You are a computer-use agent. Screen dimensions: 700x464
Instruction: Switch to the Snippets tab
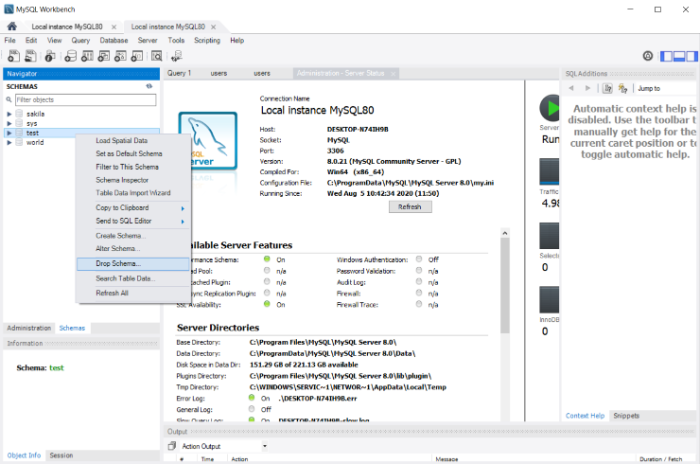point(626,415)
